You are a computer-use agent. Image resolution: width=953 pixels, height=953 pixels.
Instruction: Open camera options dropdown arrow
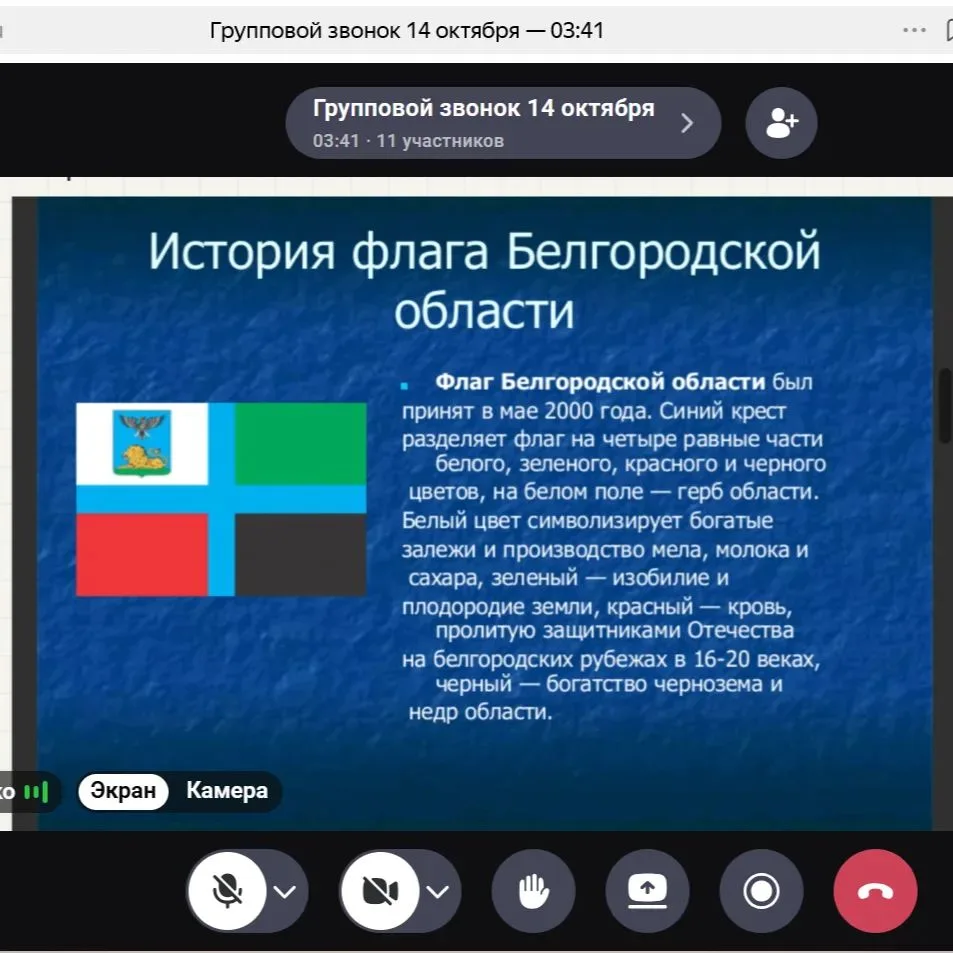(x=438, y=892)
